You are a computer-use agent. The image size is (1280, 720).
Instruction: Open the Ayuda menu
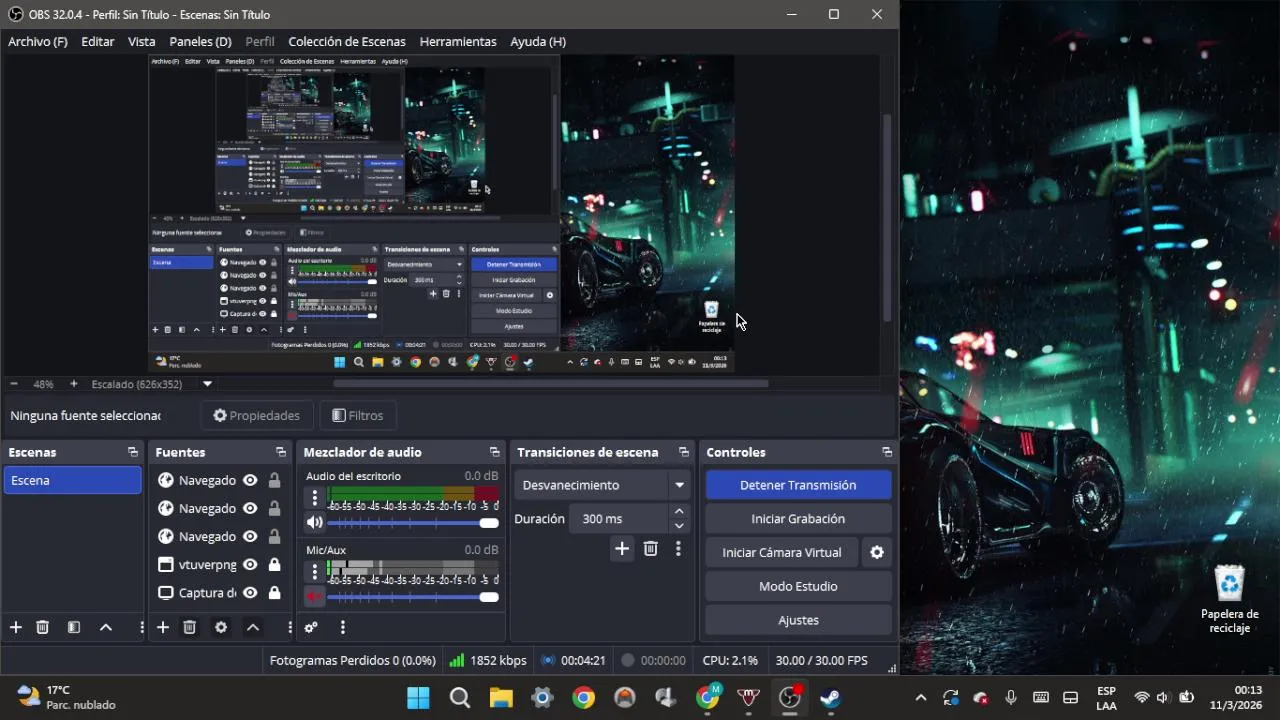pos(538,41)
